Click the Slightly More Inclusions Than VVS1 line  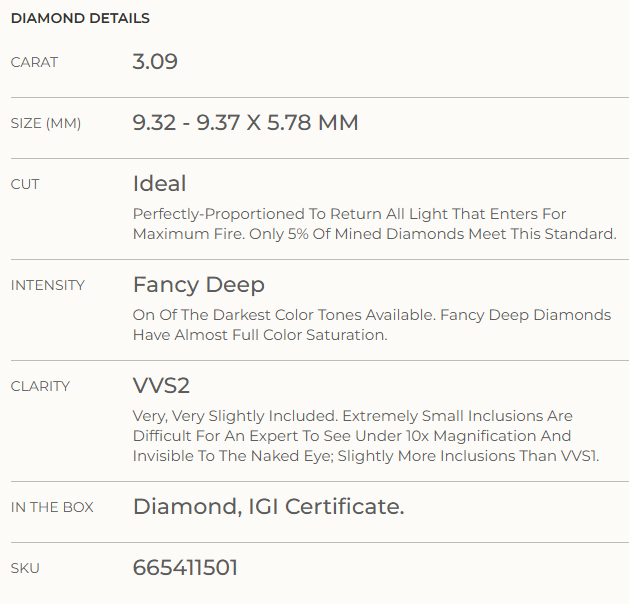(468, 456)
